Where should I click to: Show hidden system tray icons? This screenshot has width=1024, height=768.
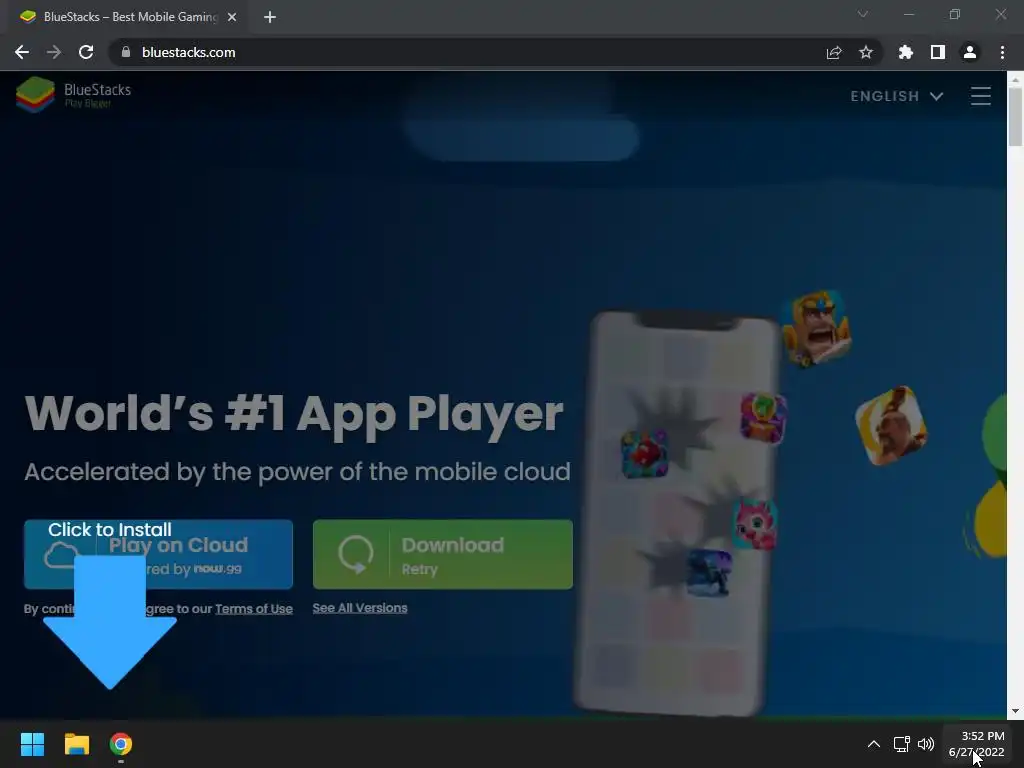[x=874, y=744]
